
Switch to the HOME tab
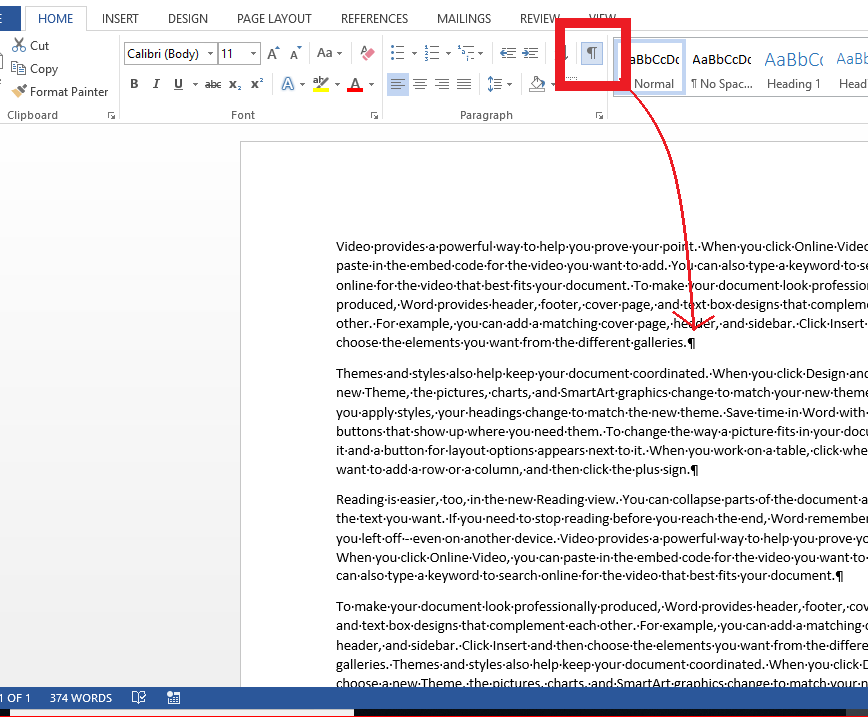55,19
